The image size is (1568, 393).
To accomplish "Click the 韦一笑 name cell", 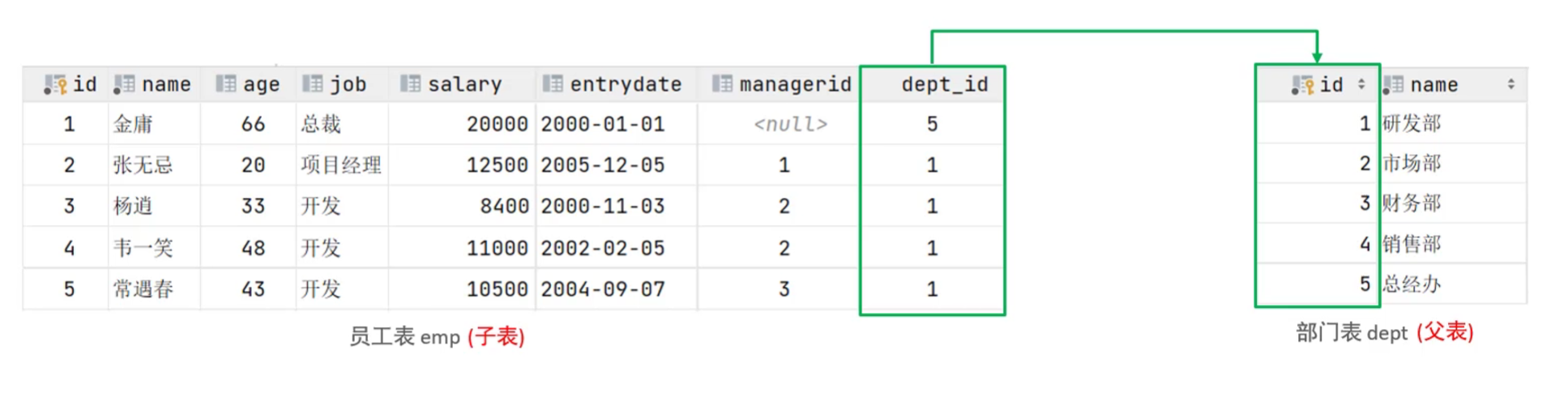I will click(143, 248).
